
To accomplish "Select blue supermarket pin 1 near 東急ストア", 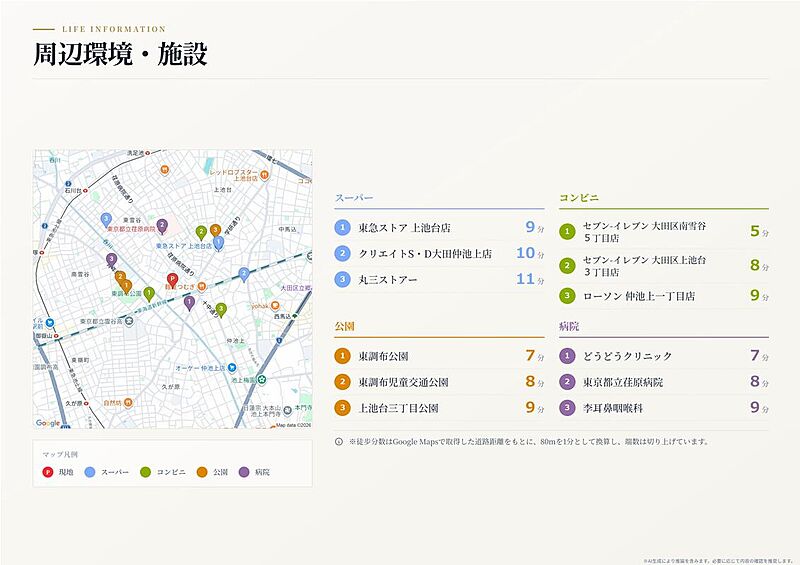I will click(x=218, y=243).
